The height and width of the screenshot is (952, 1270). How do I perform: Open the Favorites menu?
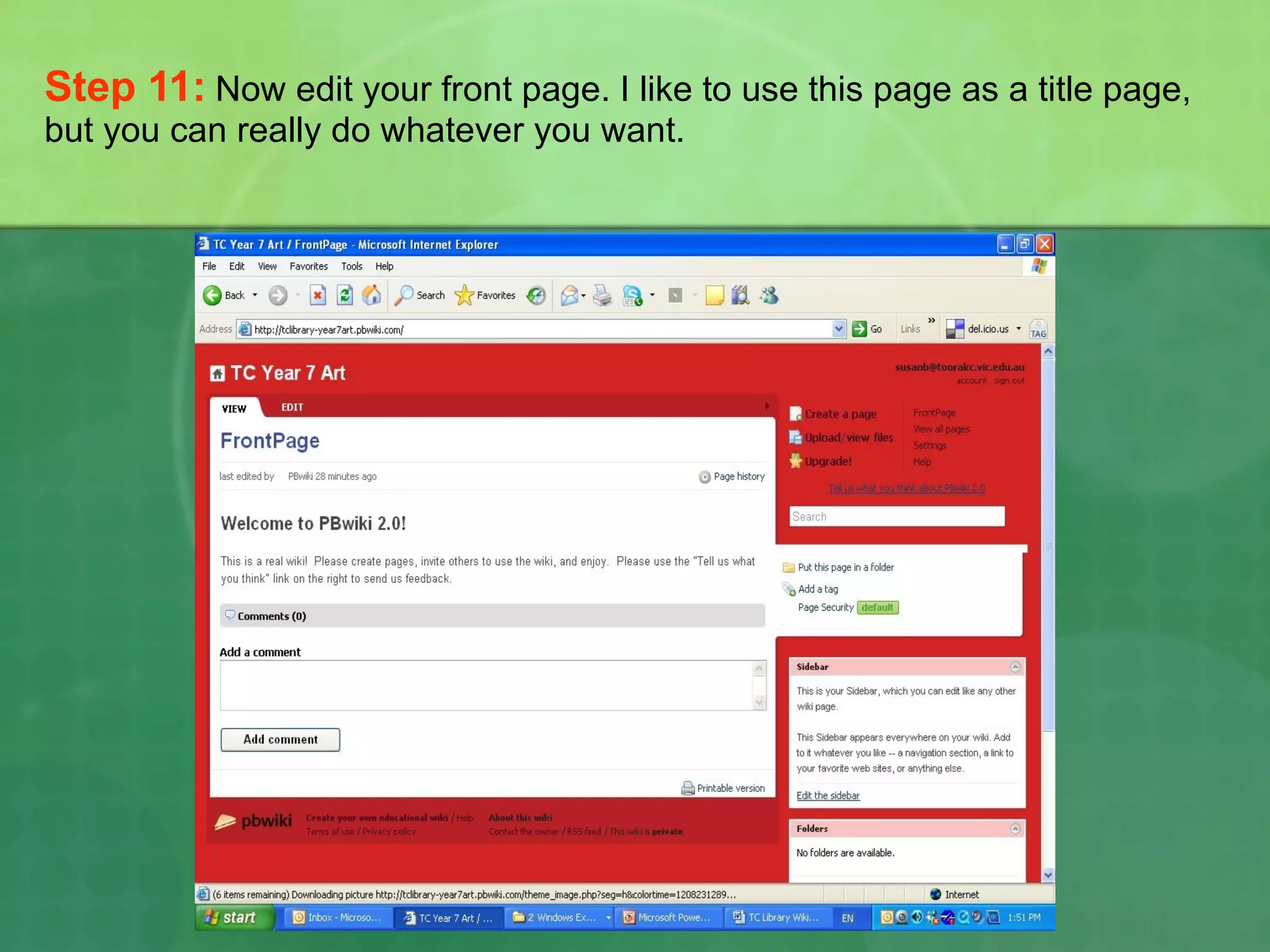(309, 267)
